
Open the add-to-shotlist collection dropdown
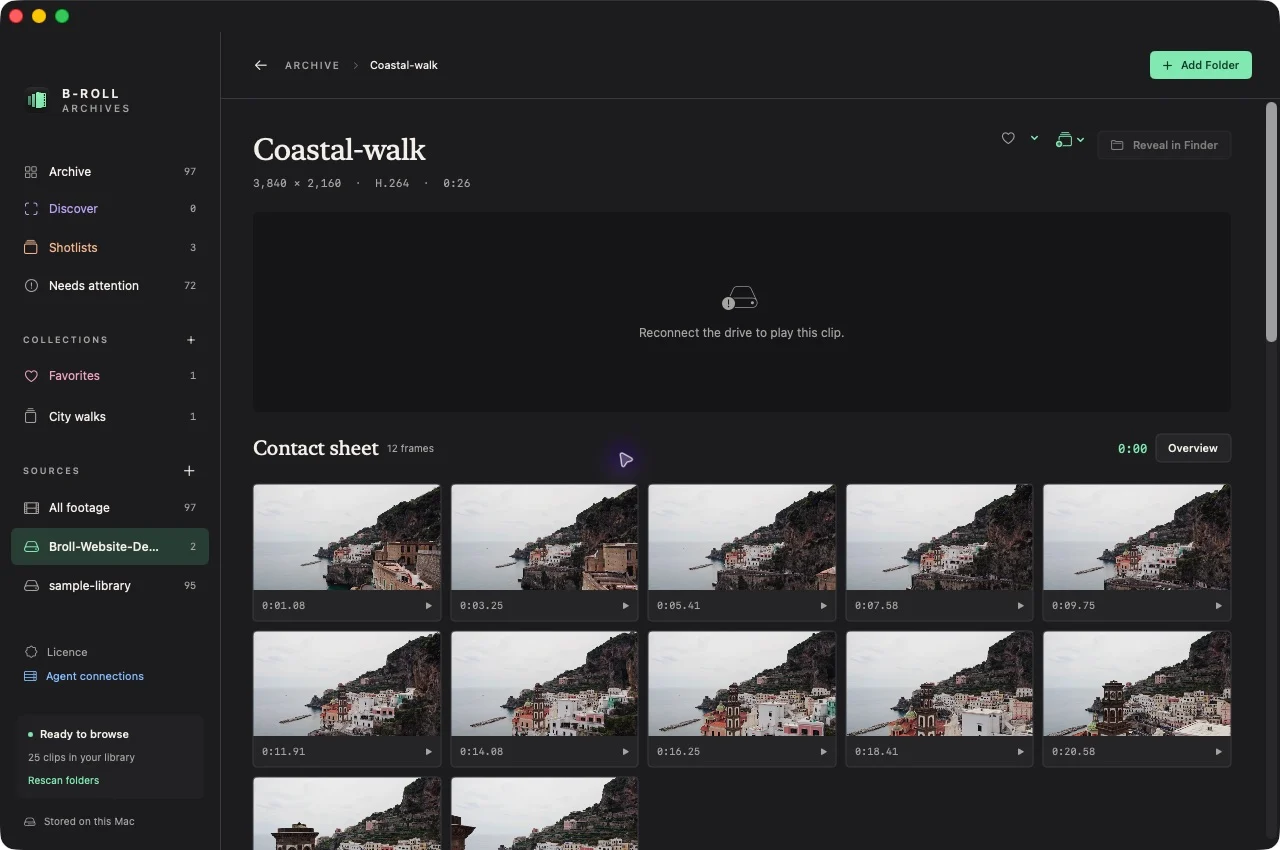coord(1070,140)
